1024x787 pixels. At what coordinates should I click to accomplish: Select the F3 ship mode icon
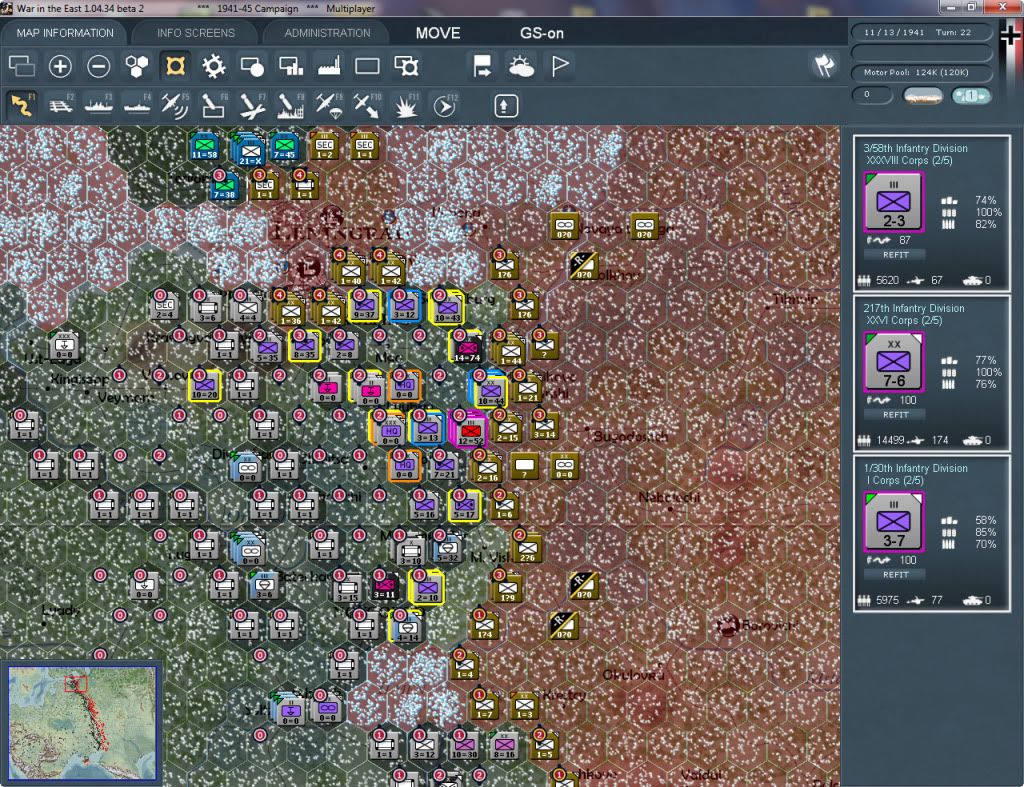click(99, 105)
